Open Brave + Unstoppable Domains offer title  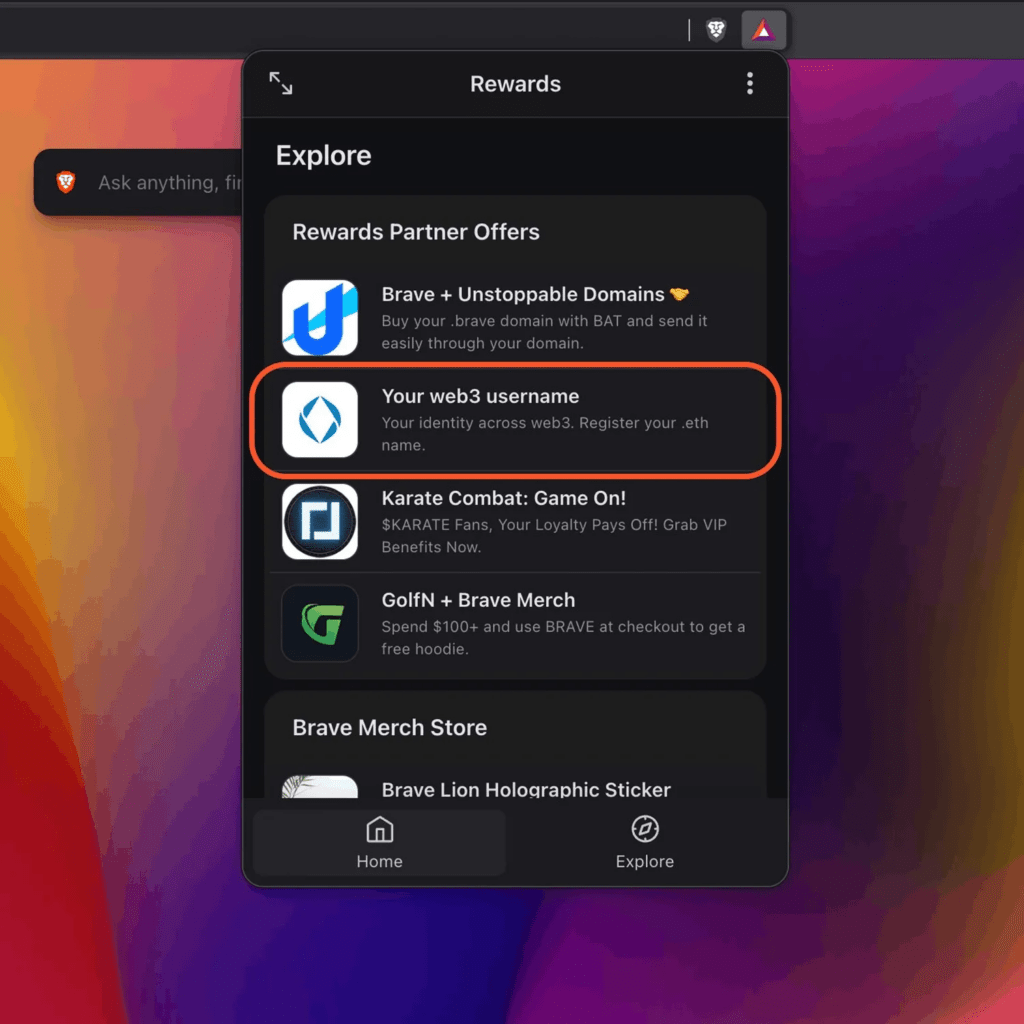536,295
